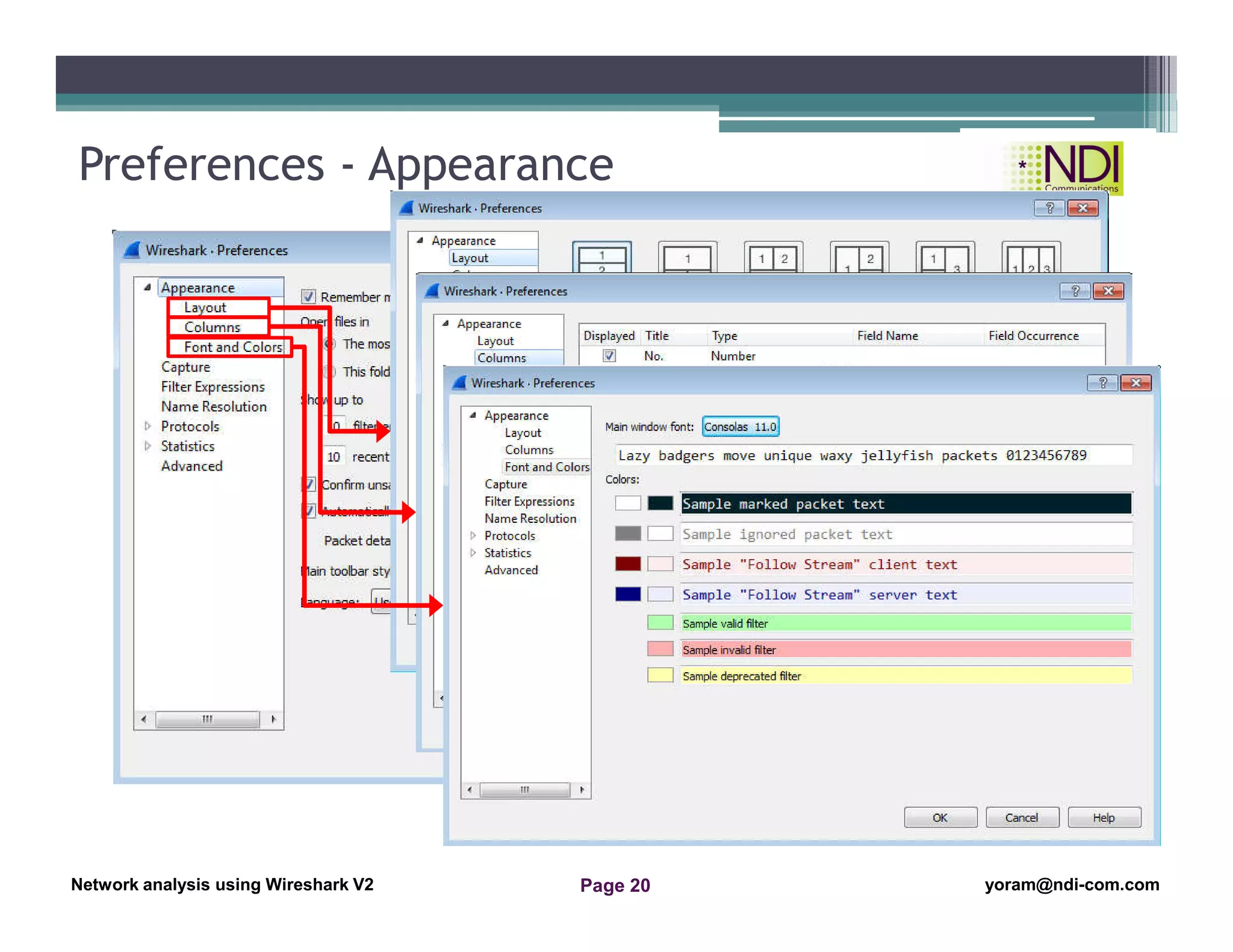This screenshot has width=1233, height=952.
Task: Expand Protocols in Font and Colors window
Action: (473, 536)
